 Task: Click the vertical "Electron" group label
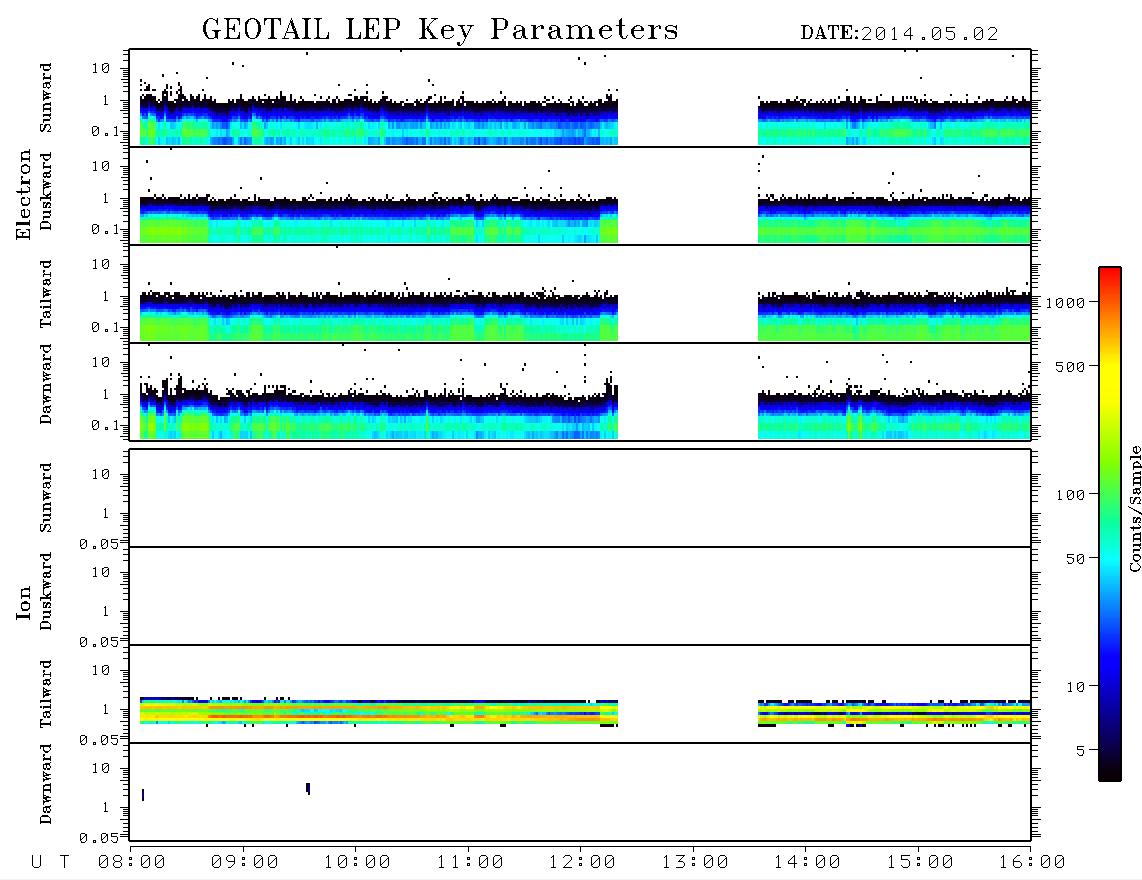(23, 194)
